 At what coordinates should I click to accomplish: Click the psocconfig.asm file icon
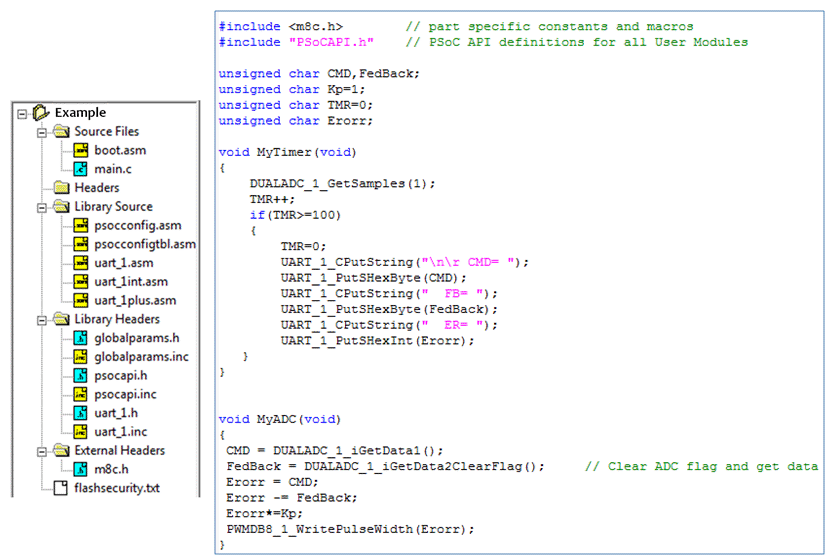pos(82,225)
